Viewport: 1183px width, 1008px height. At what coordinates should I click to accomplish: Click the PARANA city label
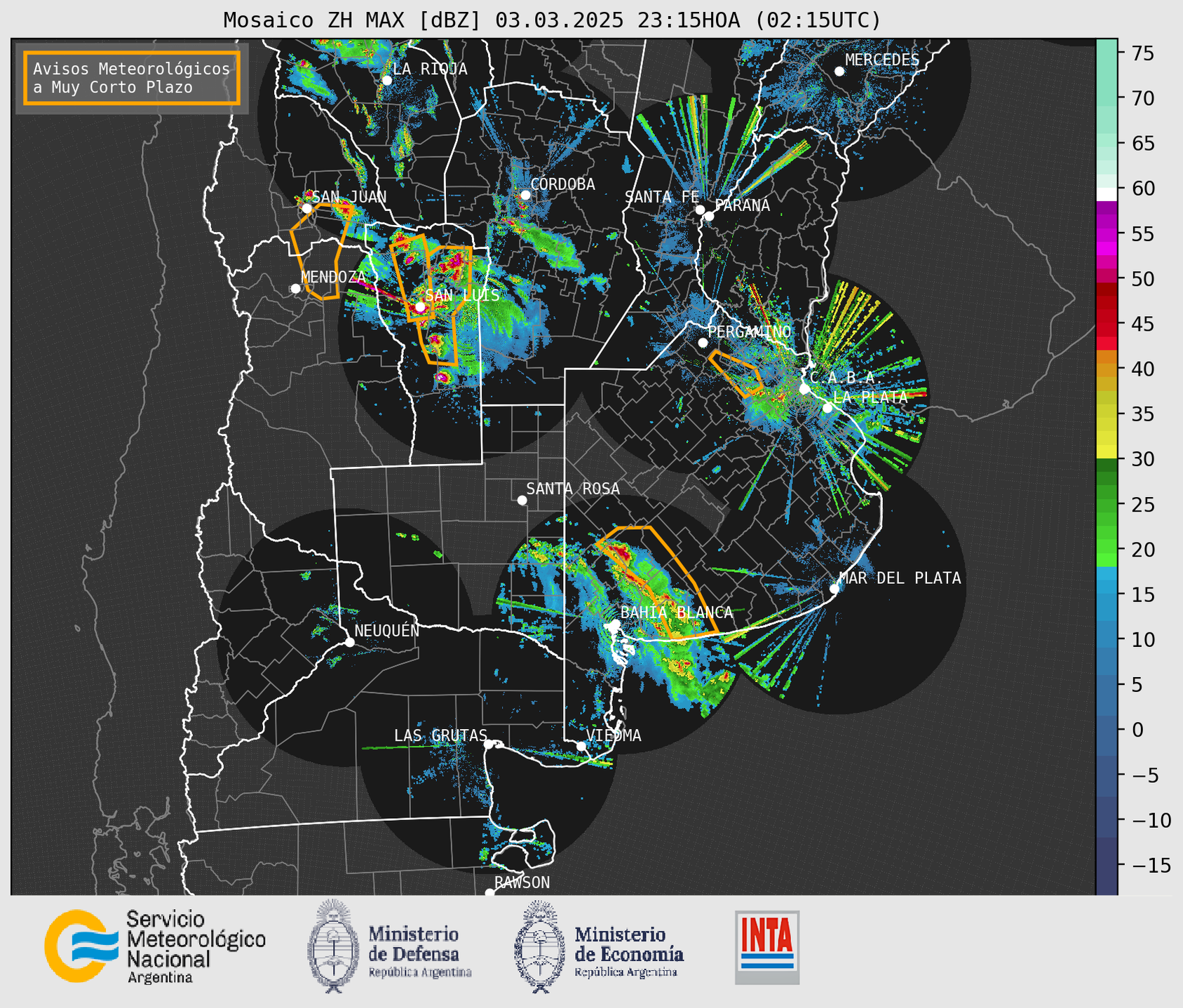tap(742, 205)
